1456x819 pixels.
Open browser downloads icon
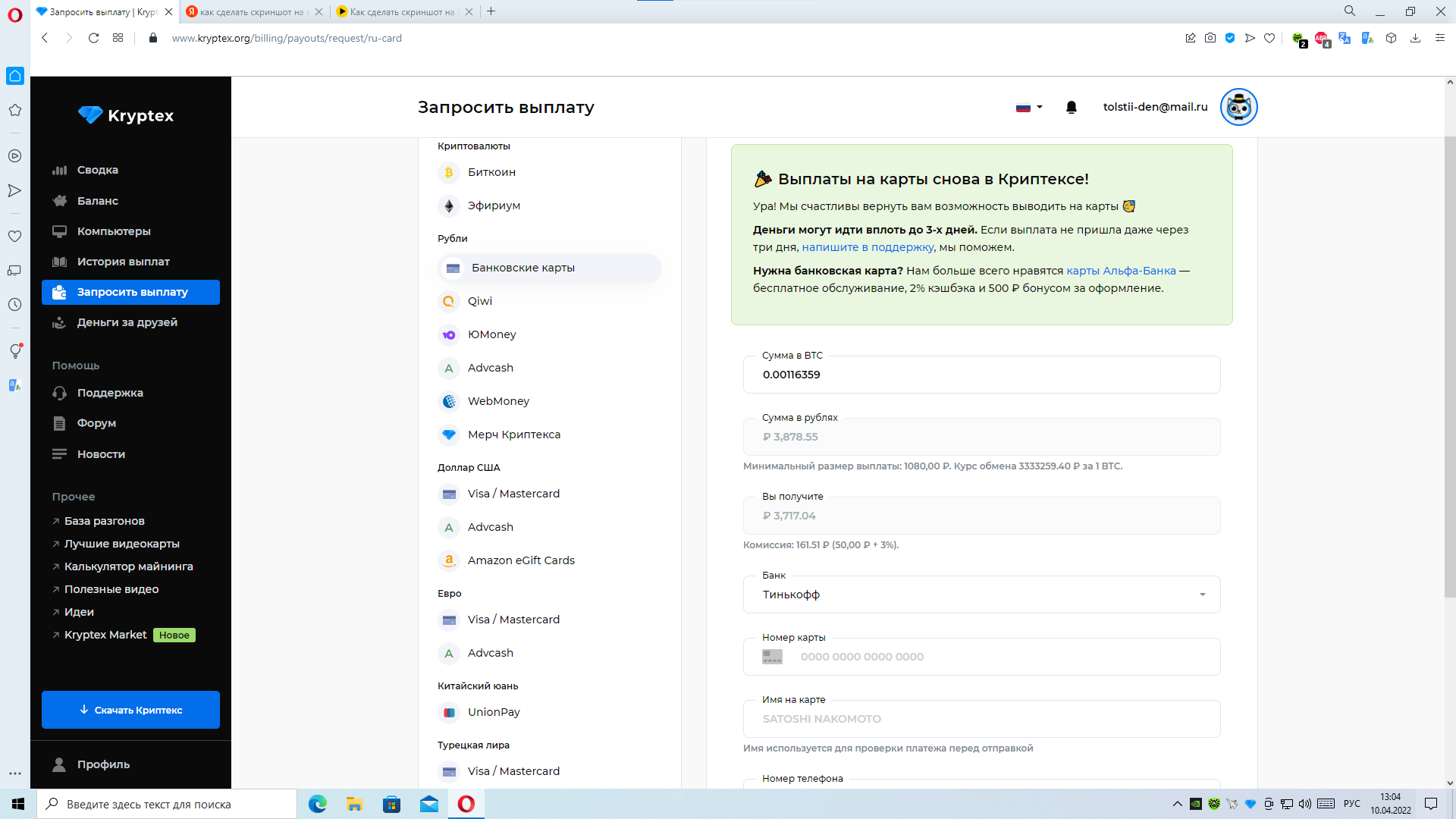click(x=1415, y=38)
